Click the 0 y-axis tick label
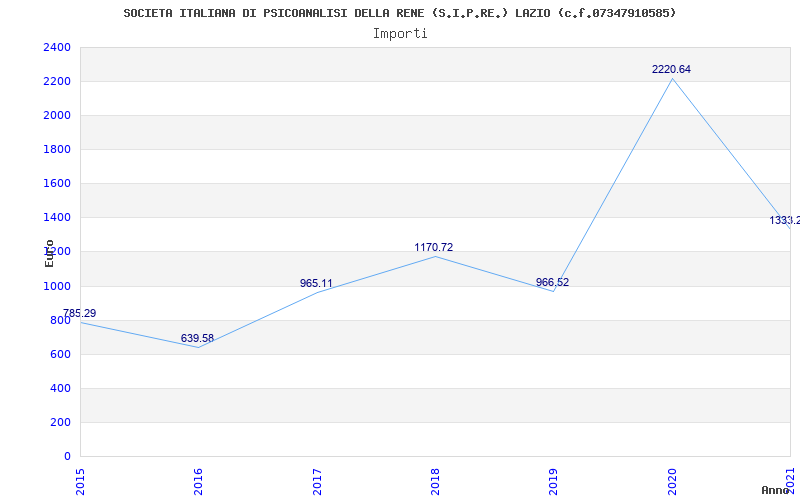This screenshot has height=500, width=800. coord(67,457)
